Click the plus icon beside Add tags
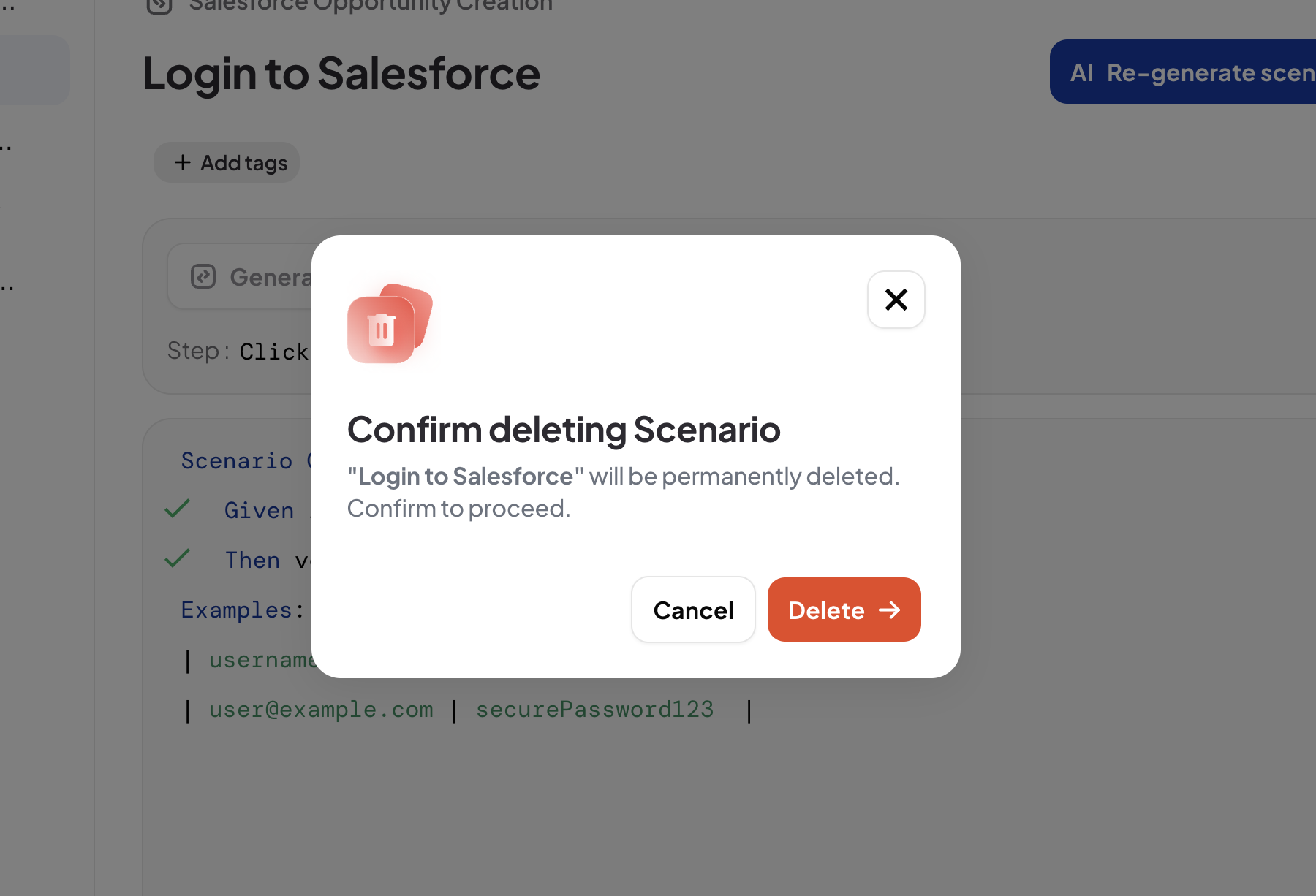 183,162
